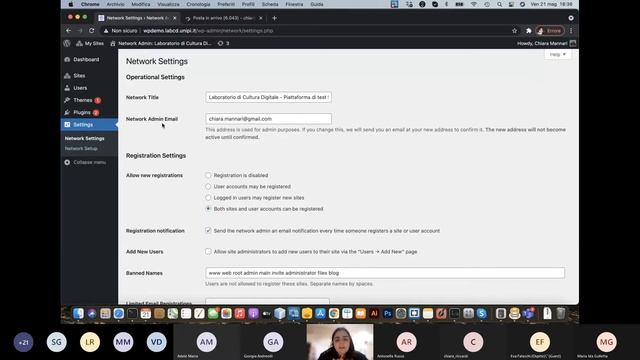
Task: Open the Users menu icon
Action: [x=67, y=88]
